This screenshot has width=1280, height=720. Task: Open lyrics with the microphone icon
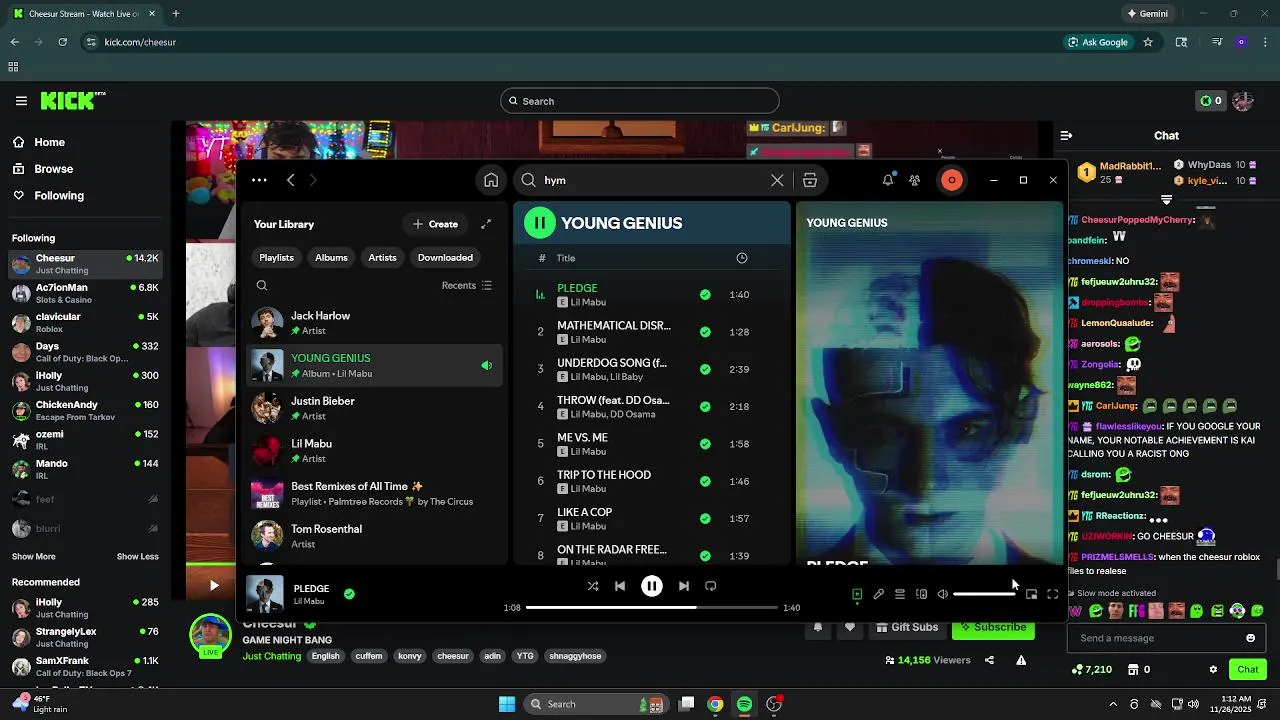click(878, 594)
